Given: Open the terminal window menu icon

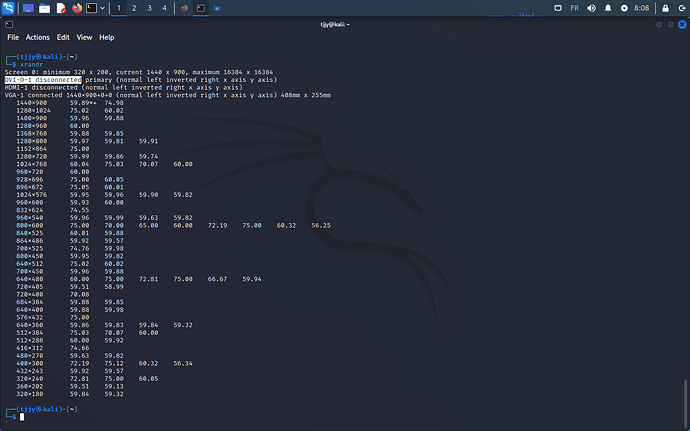Looking at the screenshot, I should (9, 24).
